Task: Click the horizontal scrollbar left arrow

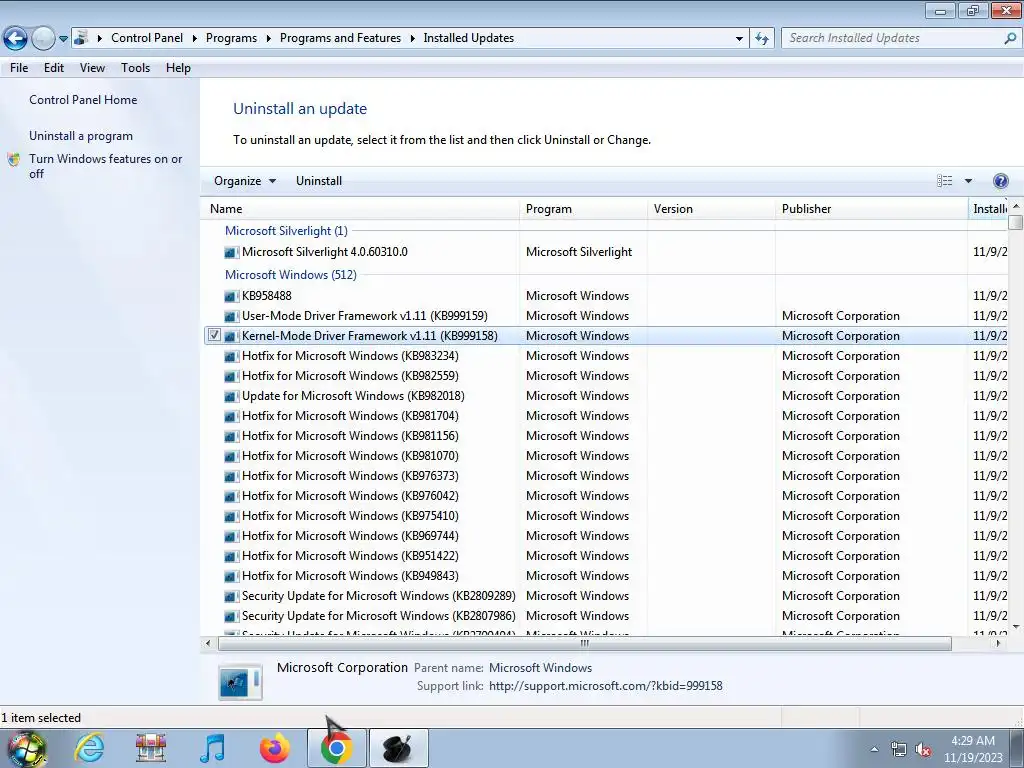Action: [208, 643]
